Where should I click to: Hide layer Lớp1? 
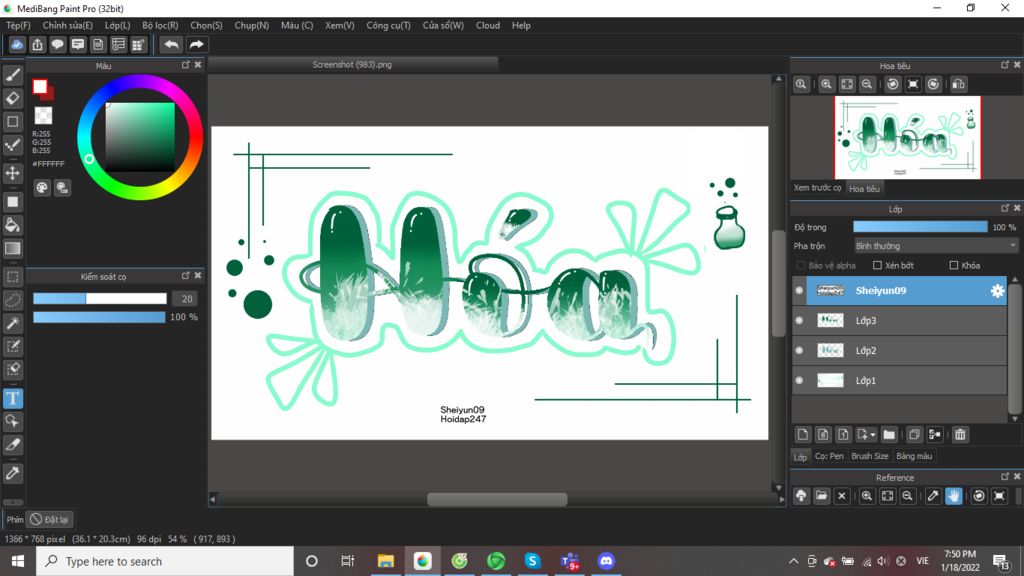point(799,380)
